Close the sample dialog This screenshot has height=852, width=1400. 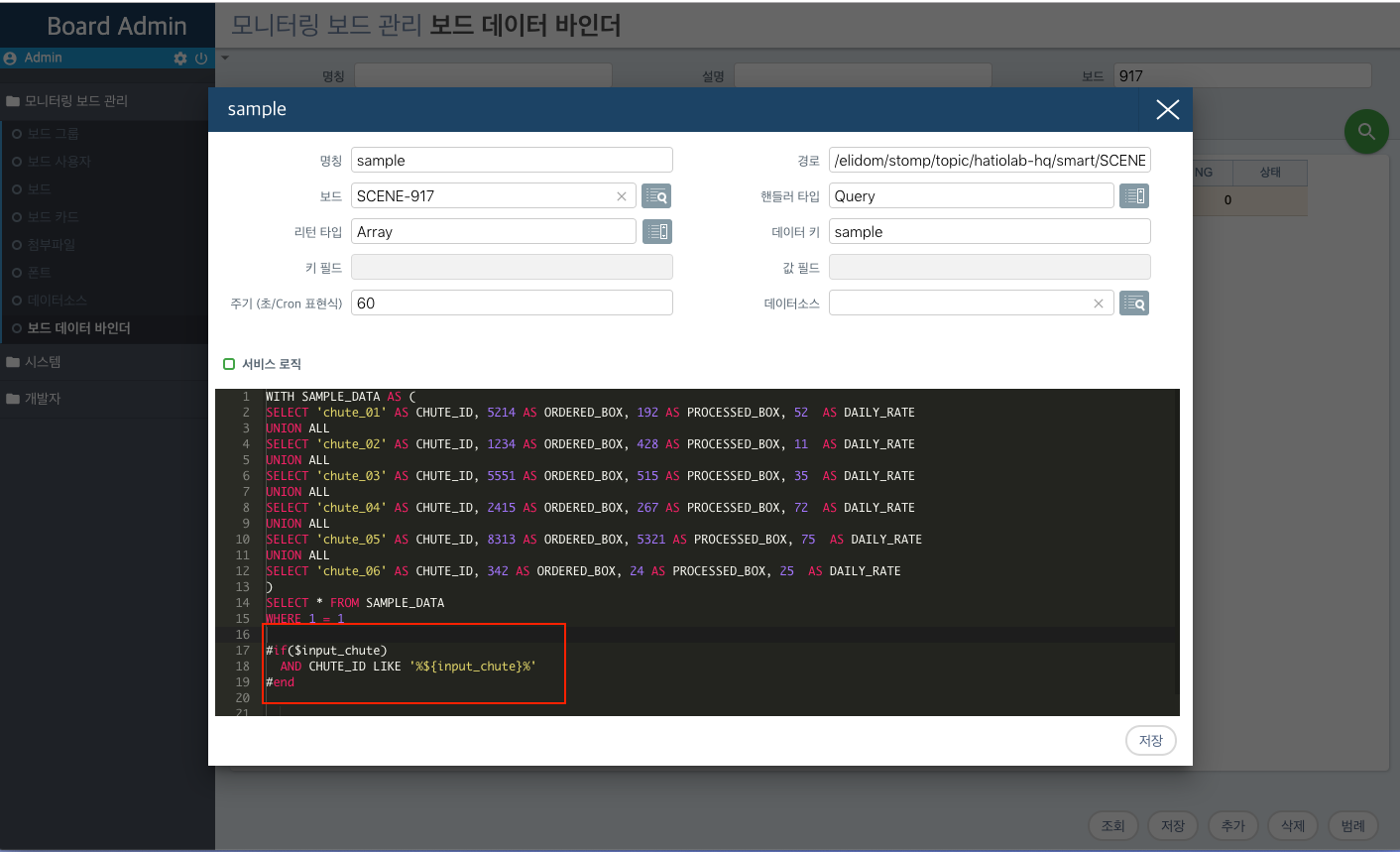tap(1167, 109)
